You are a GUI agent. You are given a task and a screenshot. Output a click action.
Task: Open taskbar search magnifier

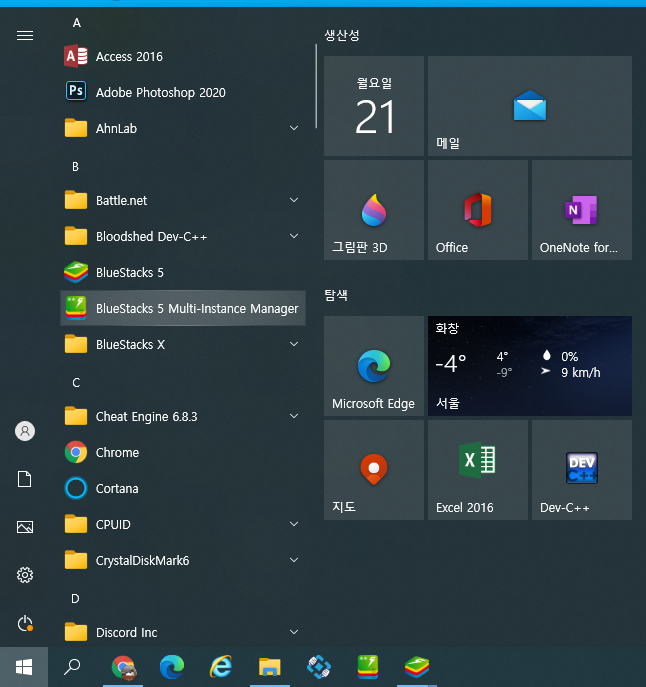(x=72, y=667)
